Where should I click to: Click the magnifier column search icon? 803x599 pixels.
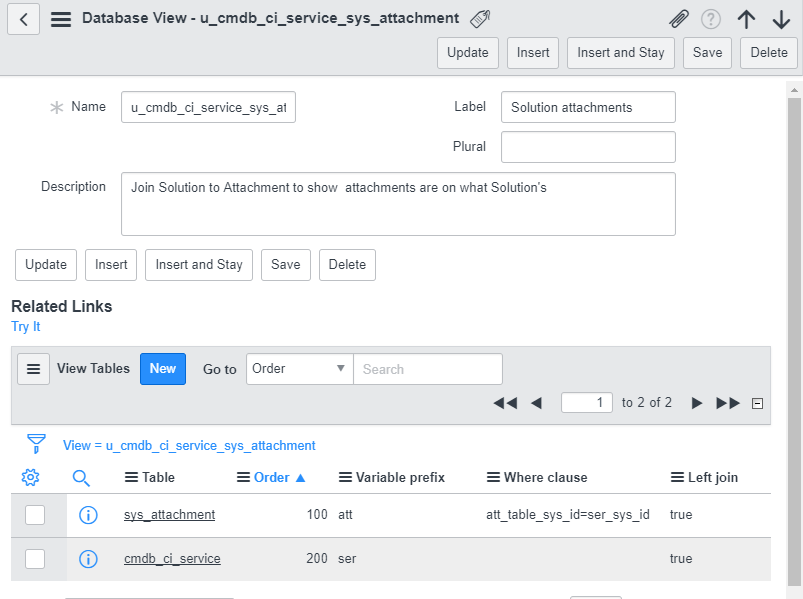(x=82, y=478)
